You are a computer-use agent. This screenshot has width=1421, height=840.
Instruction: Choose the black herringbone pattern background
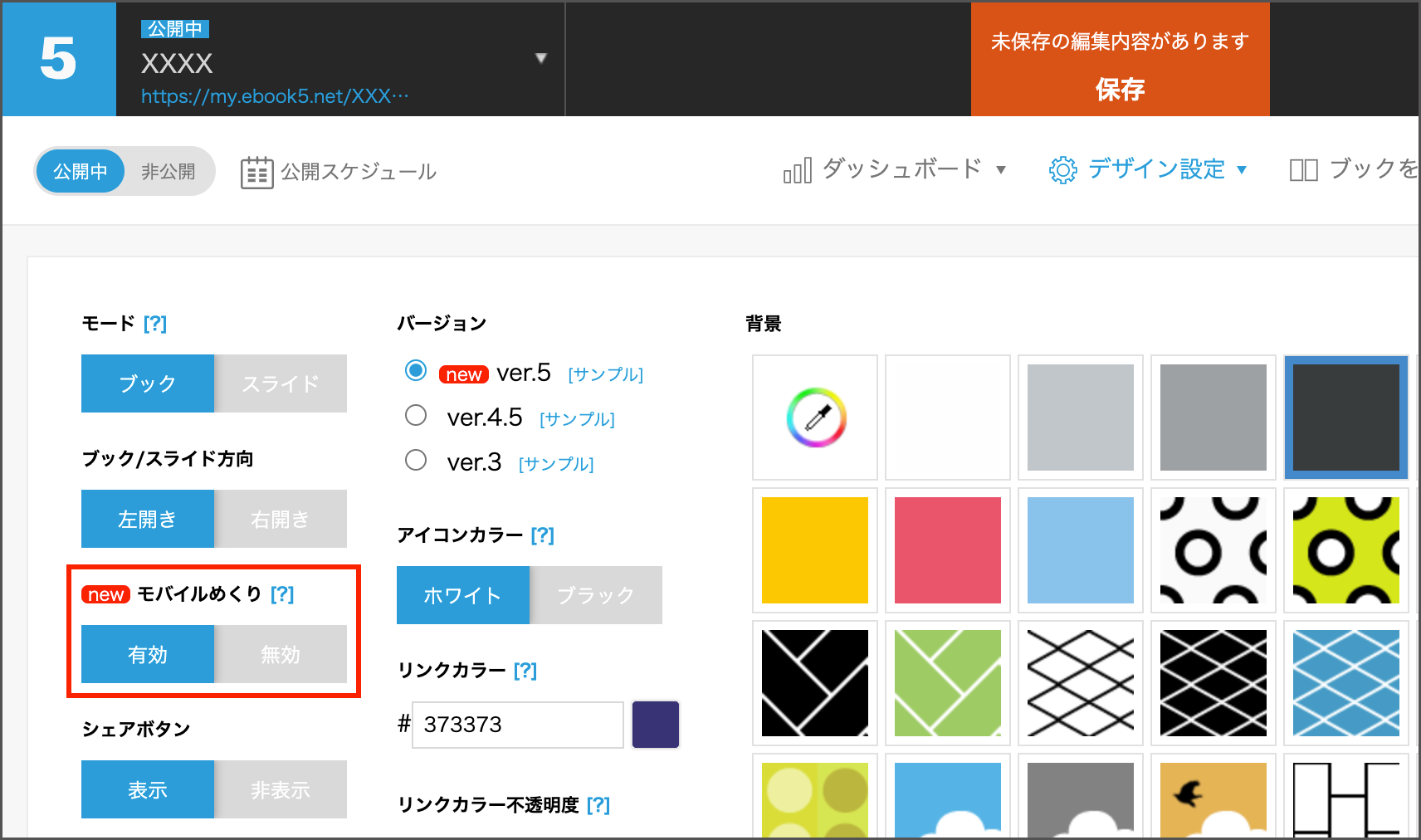click(x=815, y=683)
